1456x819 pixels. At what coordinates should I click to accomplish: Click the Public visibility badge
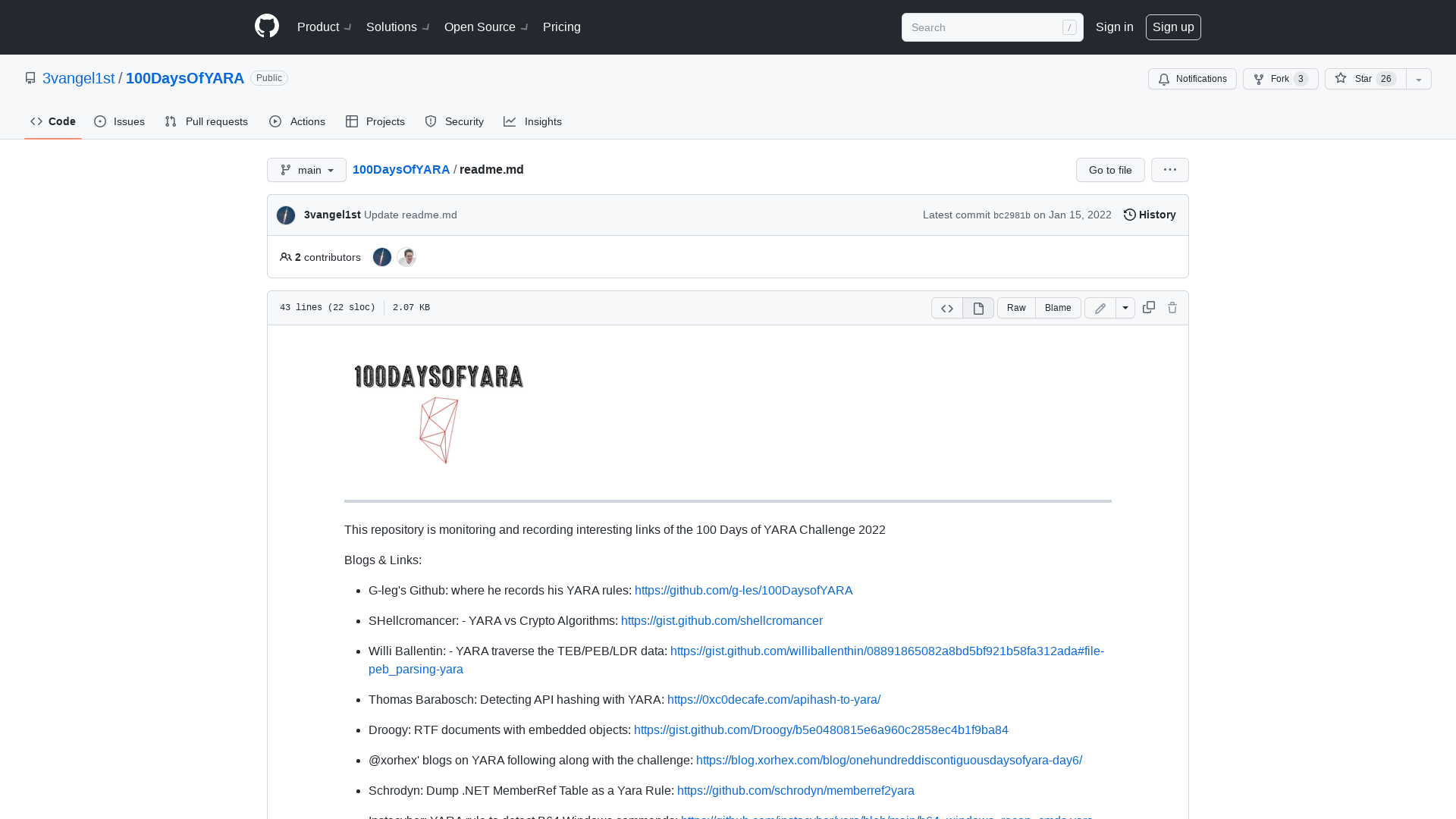coord(269,78)
